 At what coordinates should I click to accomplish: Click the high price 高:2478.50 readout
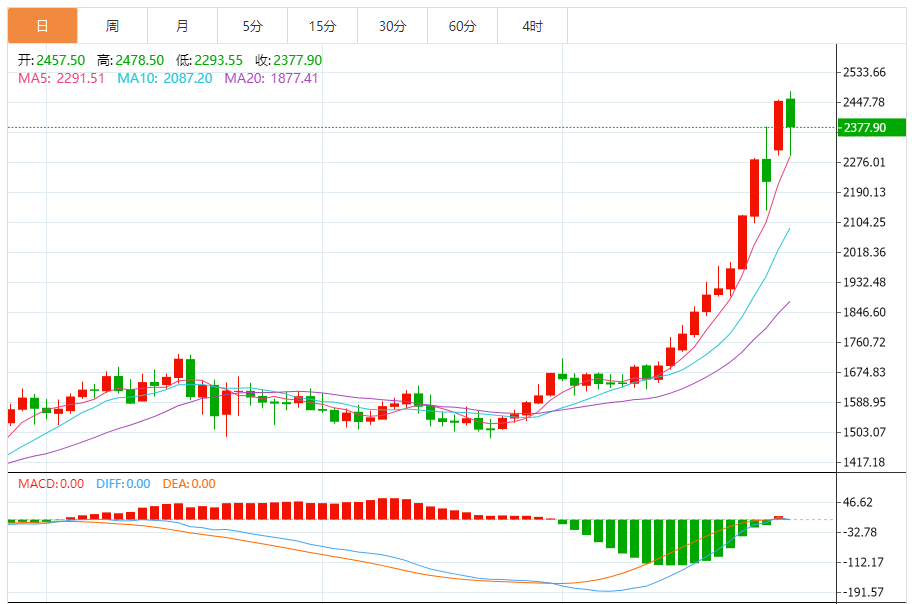click(130, 60)
